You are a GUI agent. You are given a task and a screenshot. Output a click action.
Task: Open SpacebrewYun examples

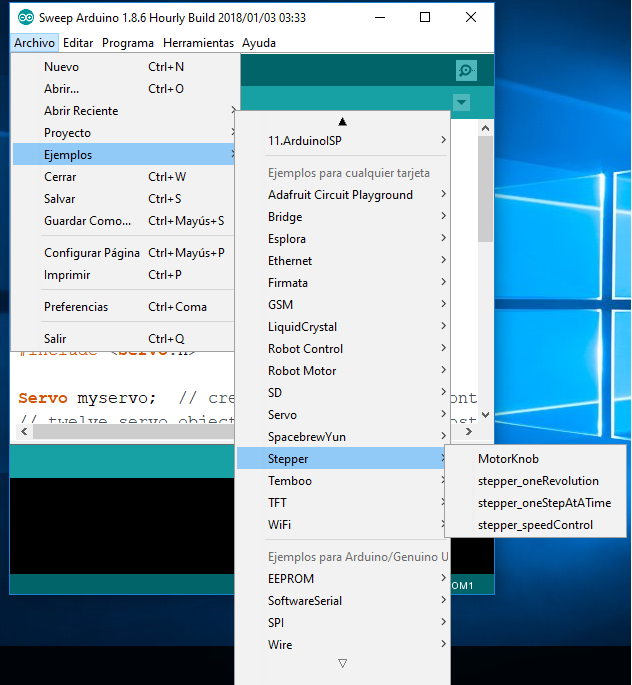(x=343, y=436)
